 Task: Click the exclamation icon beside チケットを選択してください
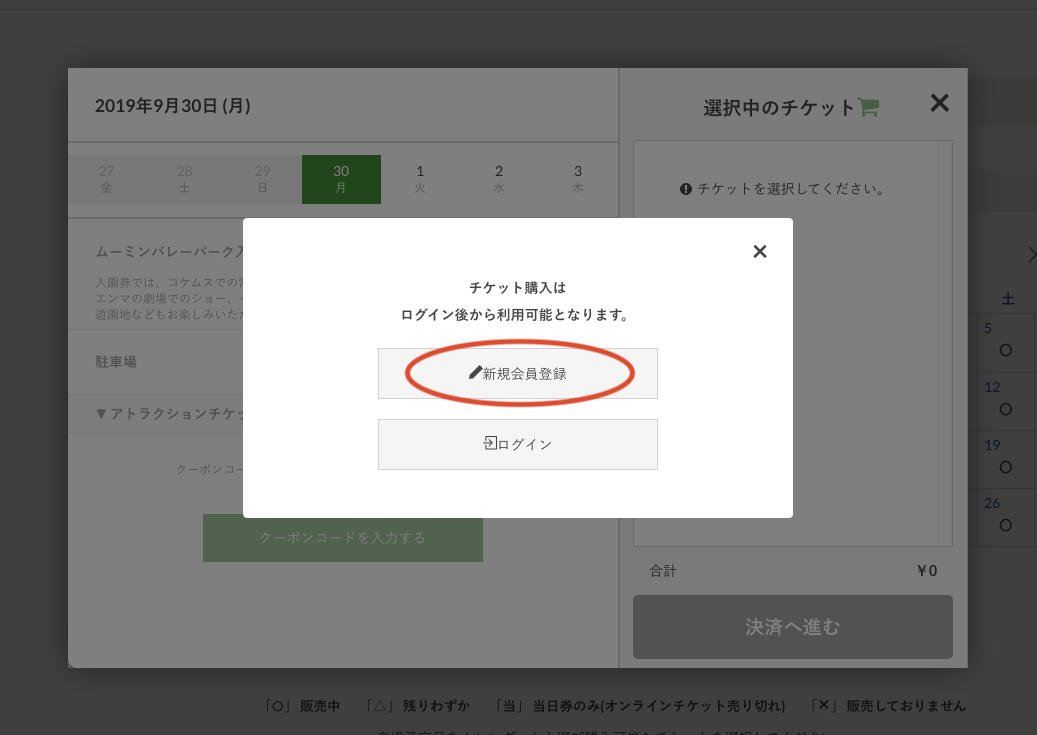click(686, 188)
